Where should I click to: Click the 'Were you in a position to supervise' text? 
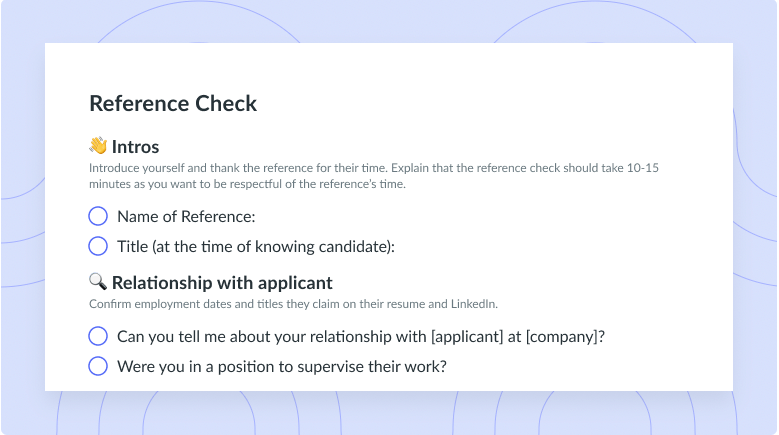[282, 367]
